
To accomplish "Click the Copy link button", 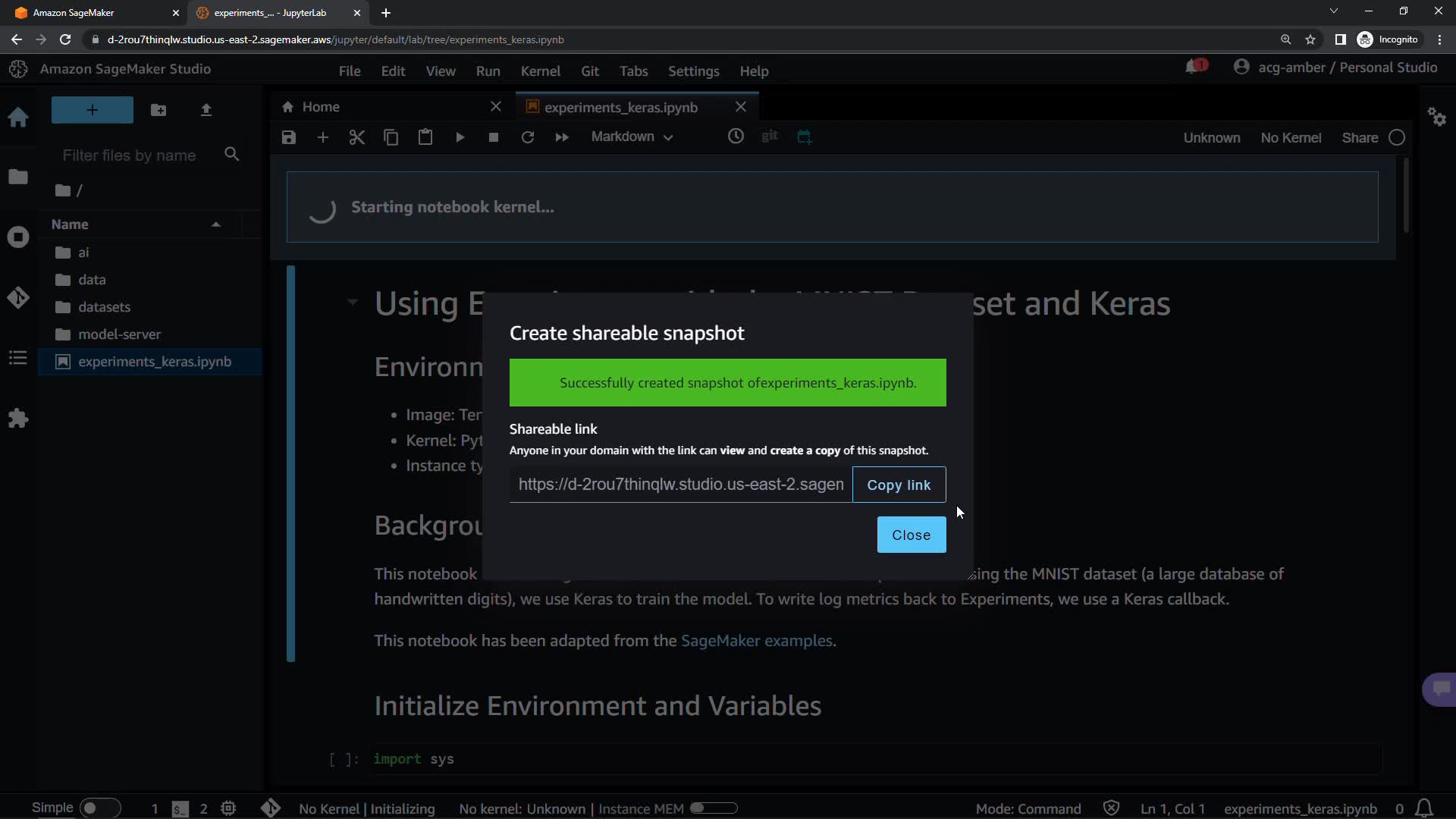I will [899, 485].
